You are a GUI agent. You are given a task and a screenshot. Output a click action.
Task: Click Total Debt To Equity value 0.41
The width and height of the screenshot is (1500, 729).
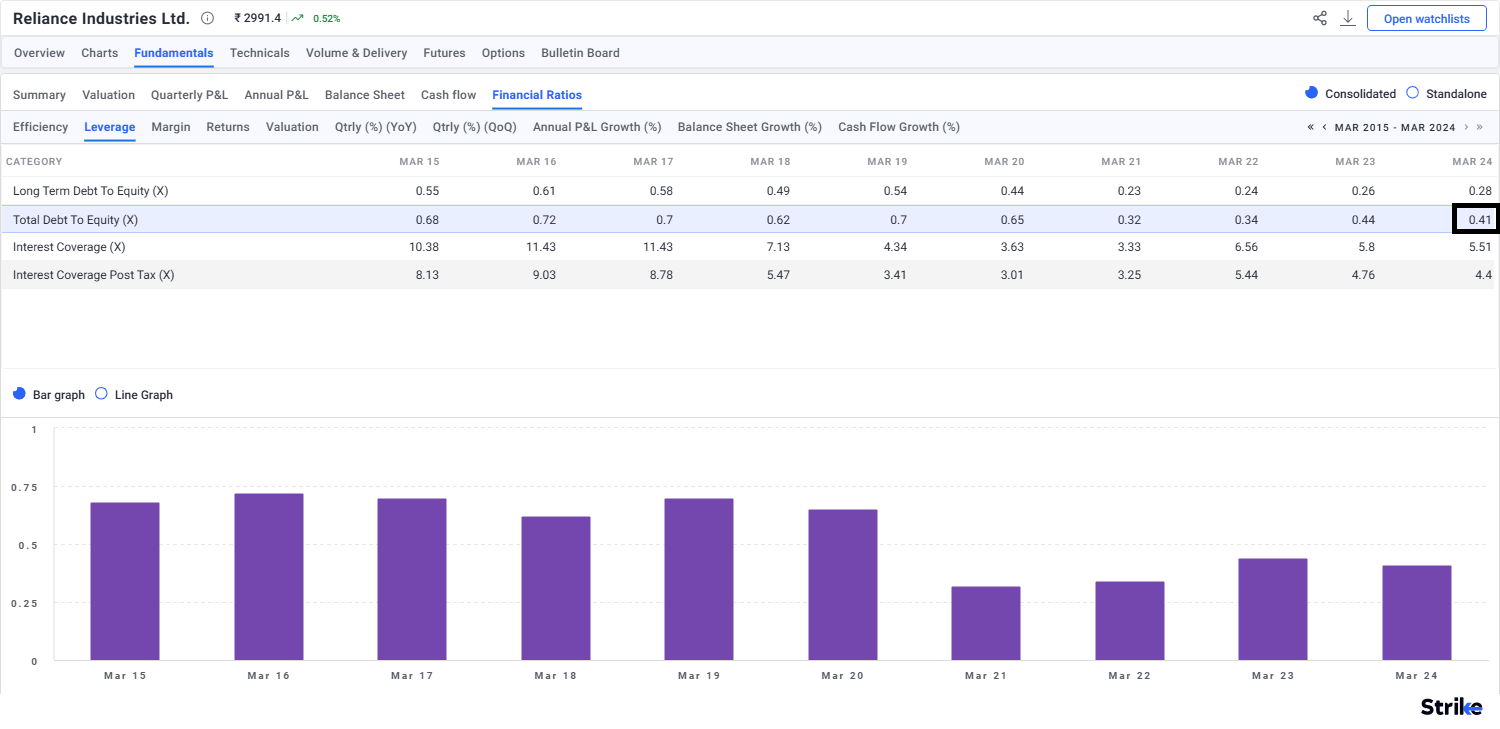[x=1480, y=219]
